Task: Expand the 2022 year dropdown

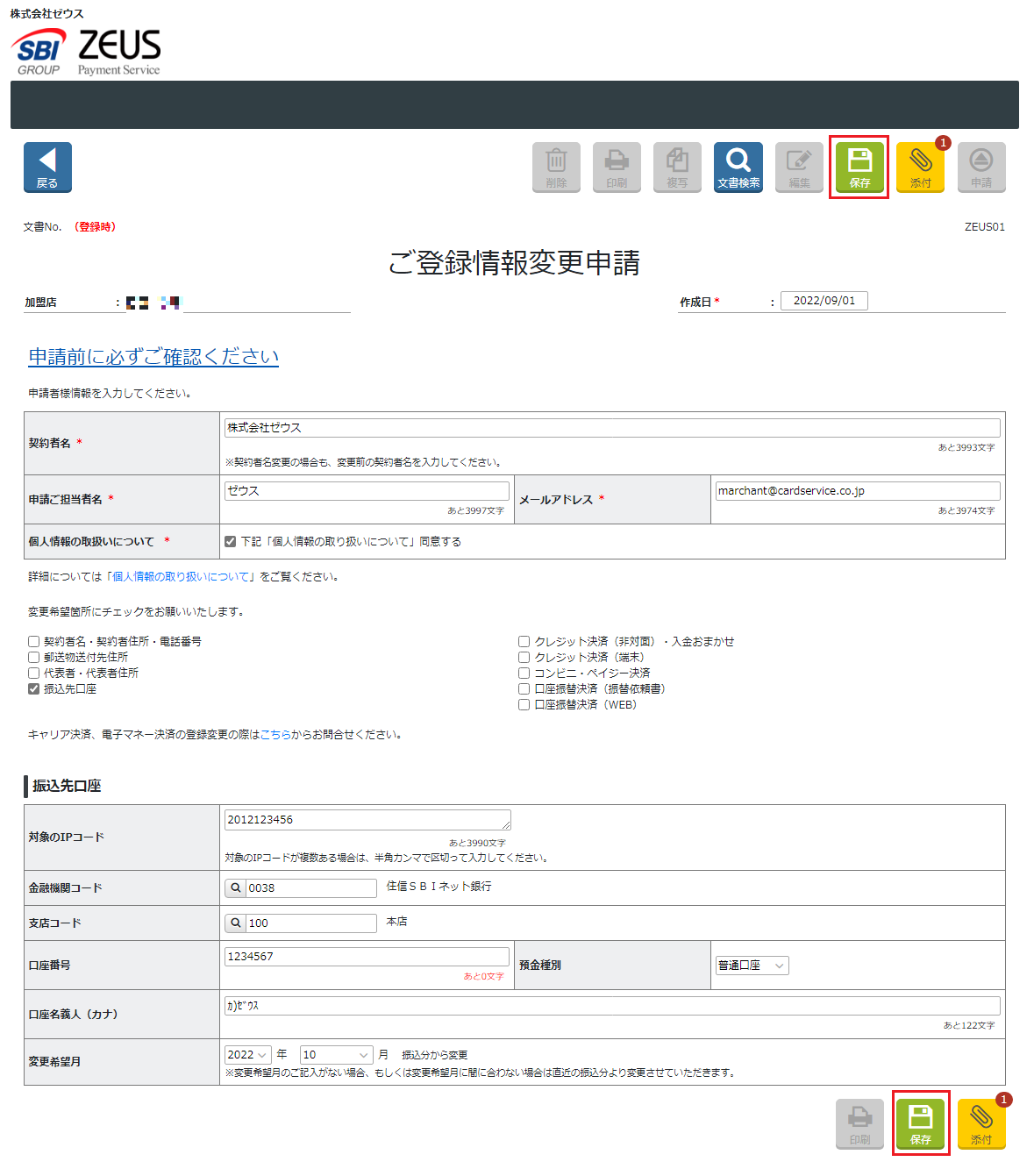Action: tap(248, 1055)
